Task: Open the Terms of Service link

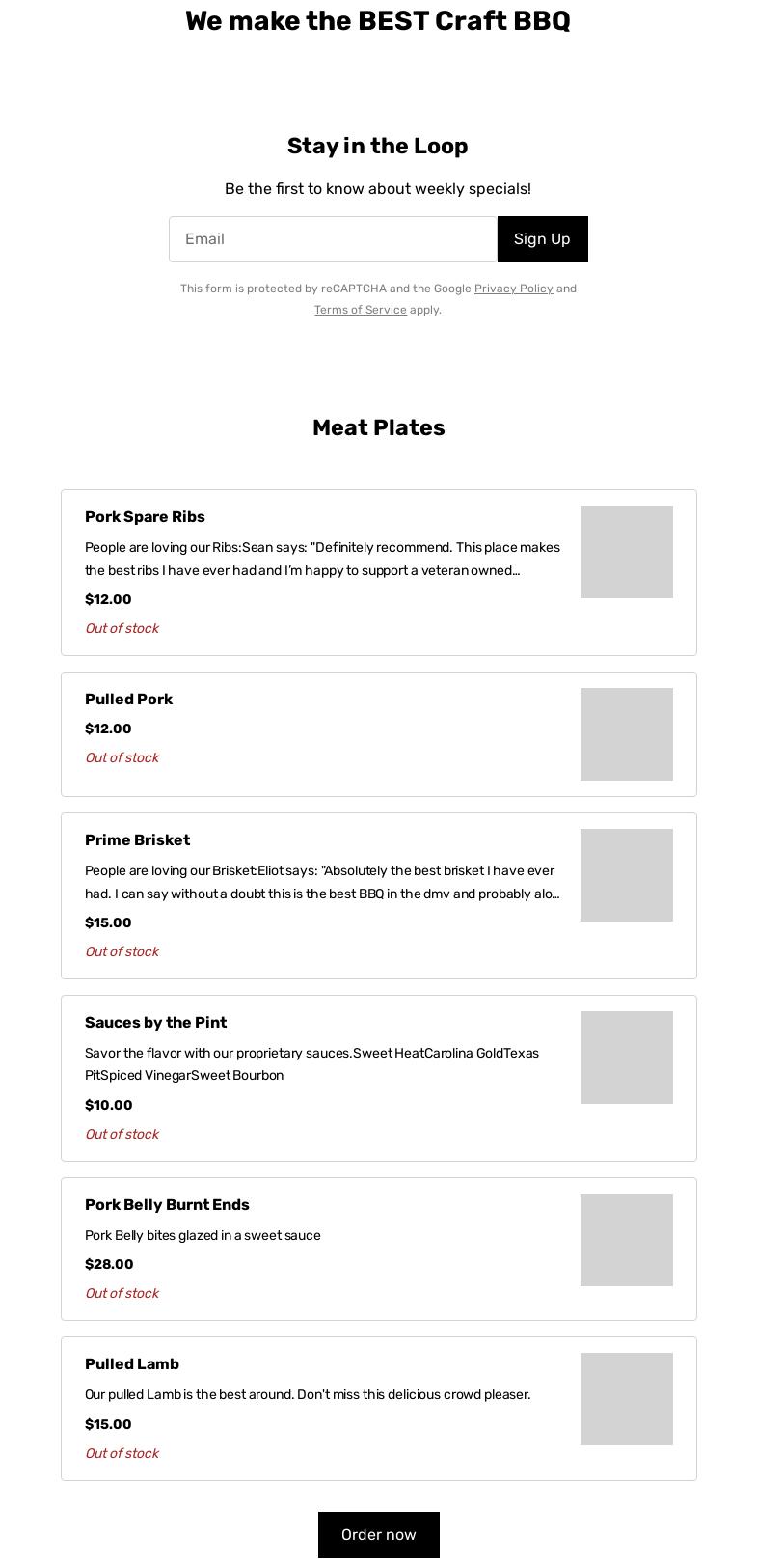Action: coord(360,310)
